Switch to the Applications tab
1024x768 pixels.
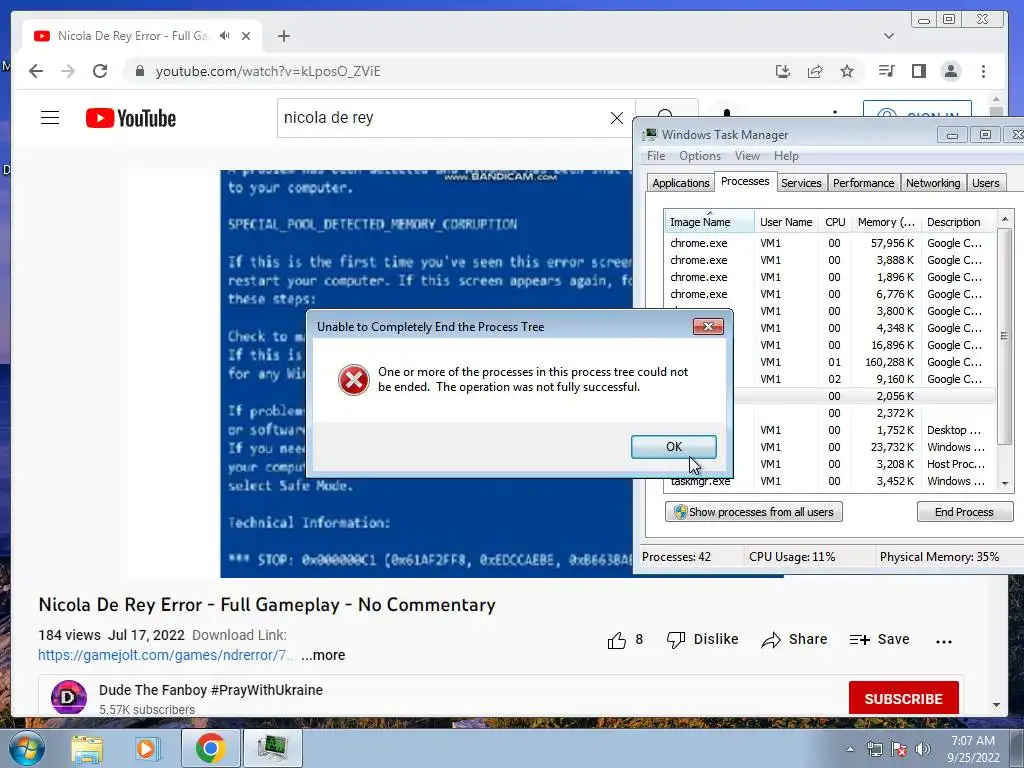point(680,183)
